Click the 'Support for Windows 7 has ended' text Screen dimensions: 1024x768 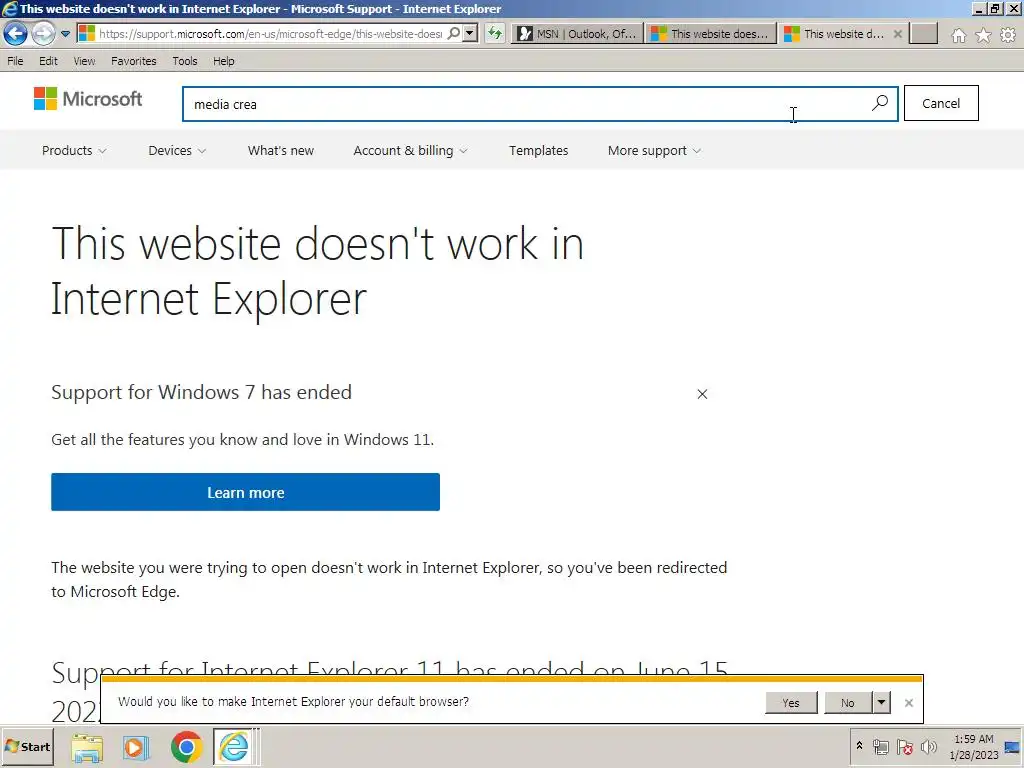click(201, 392)
